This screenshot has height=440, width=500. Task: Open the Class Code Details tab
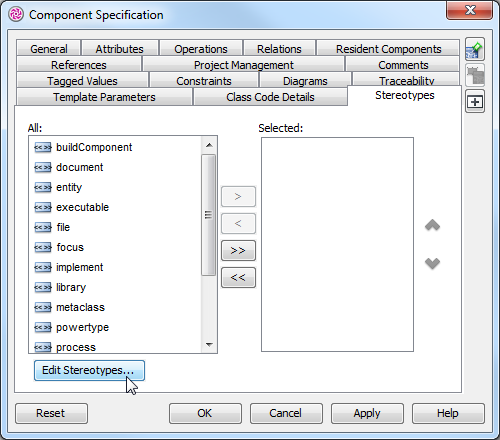(270, 97)
